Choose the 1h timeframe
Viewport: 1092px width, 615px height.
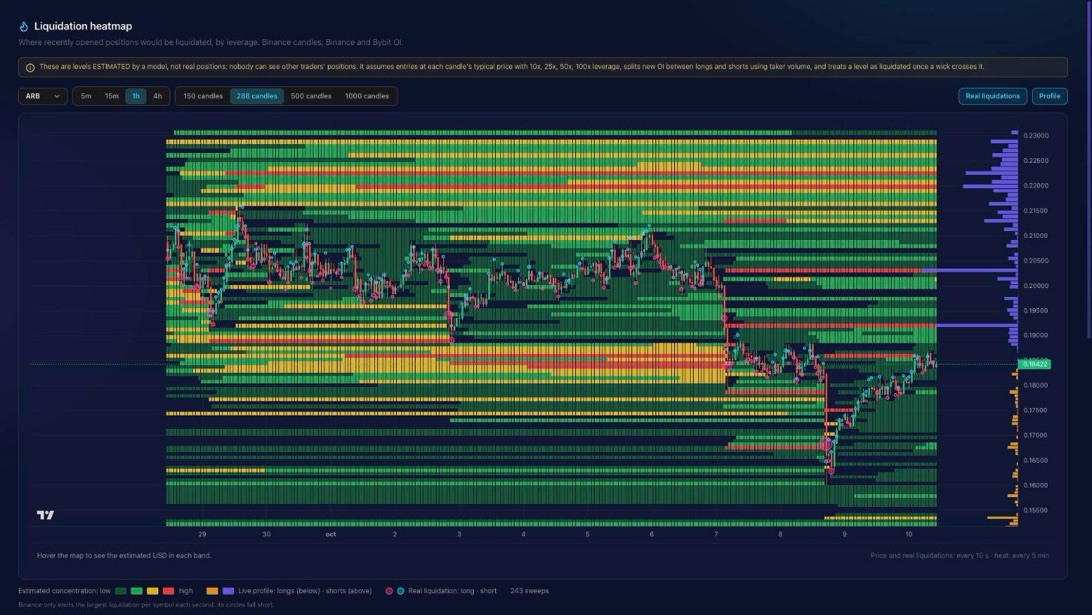(x=136, y=96)
